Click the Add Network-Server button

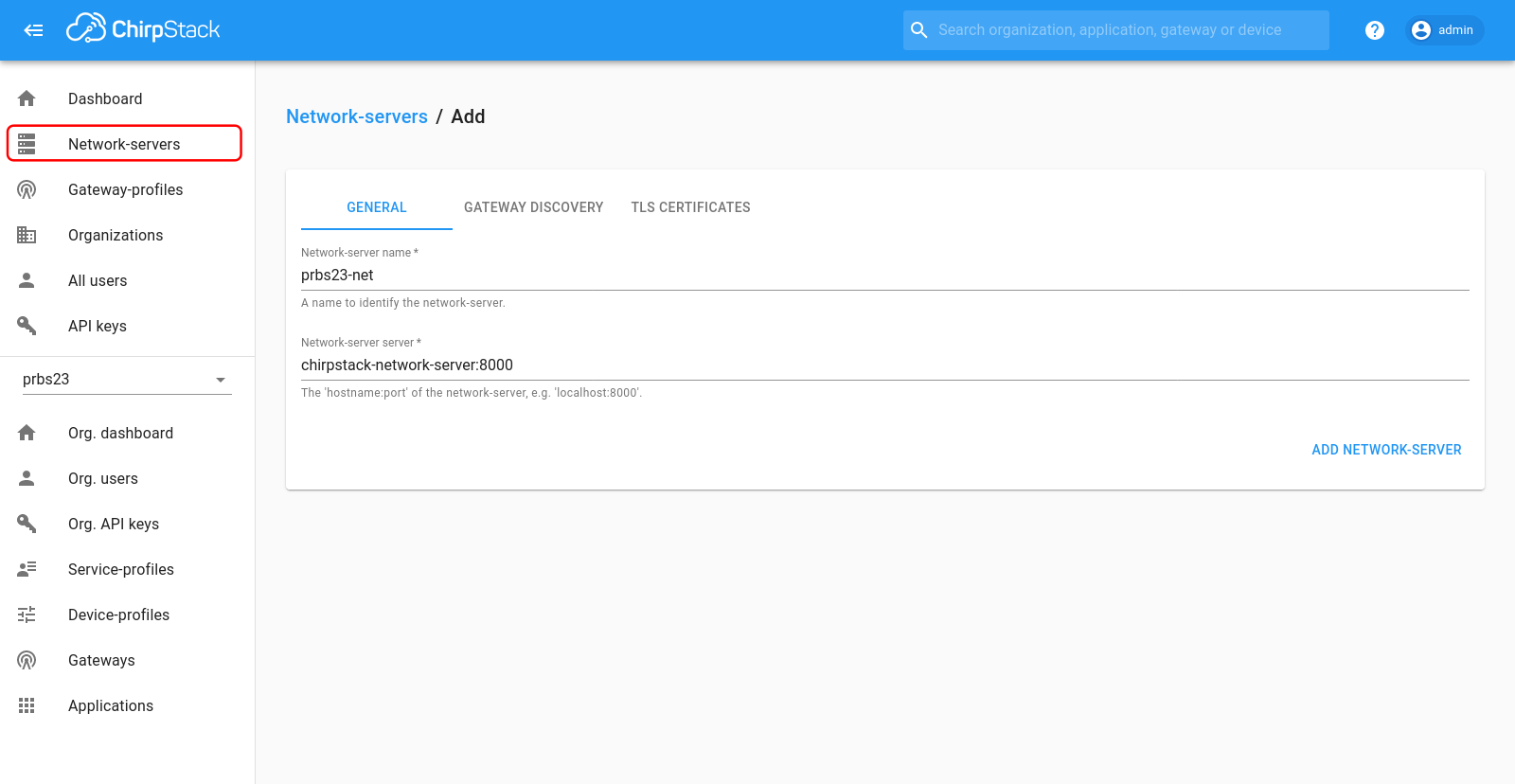(x=1386, y=450)
